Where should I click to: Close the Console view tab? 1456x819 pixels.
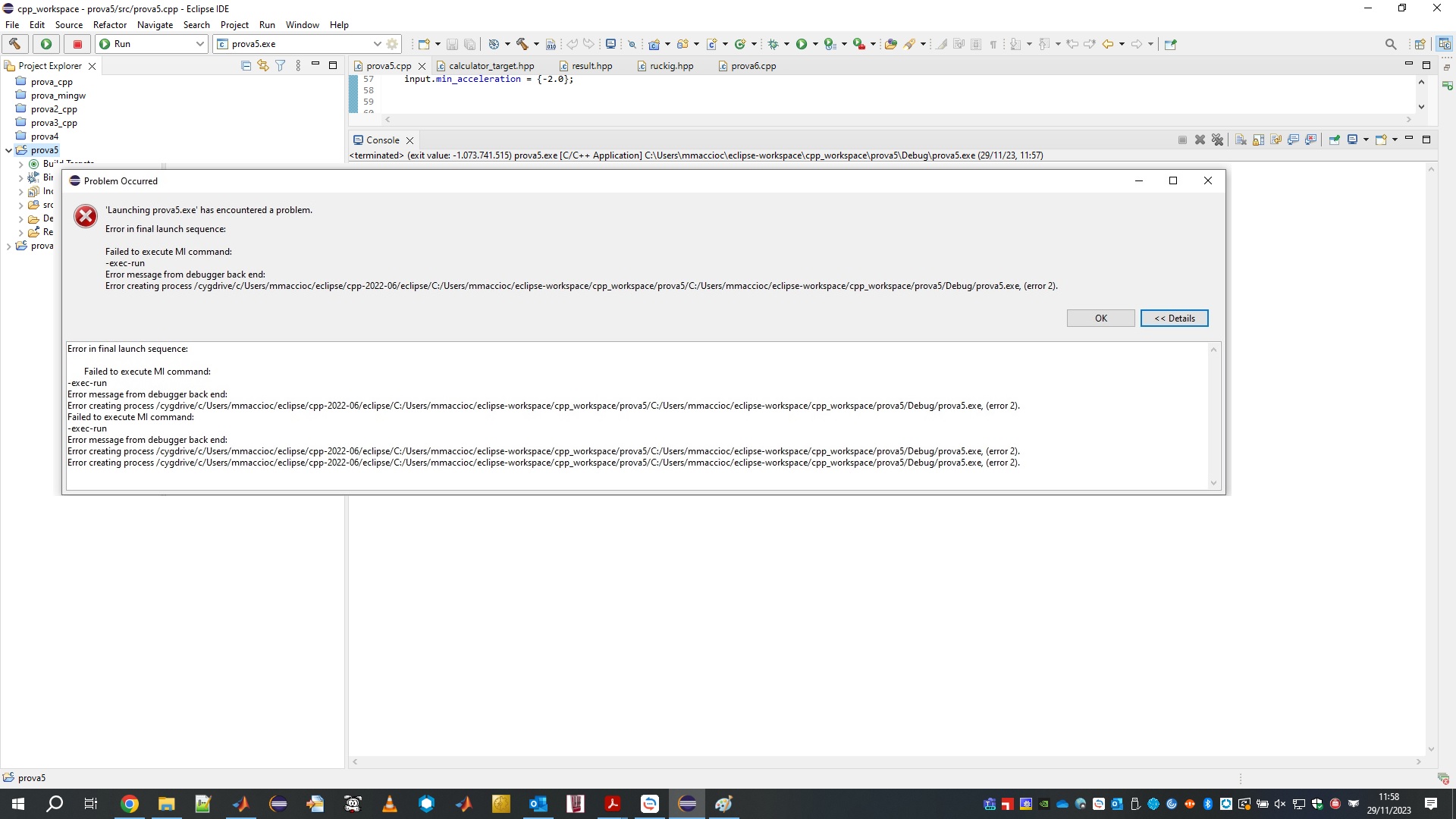pyautogui.click(x=409, y=140)
